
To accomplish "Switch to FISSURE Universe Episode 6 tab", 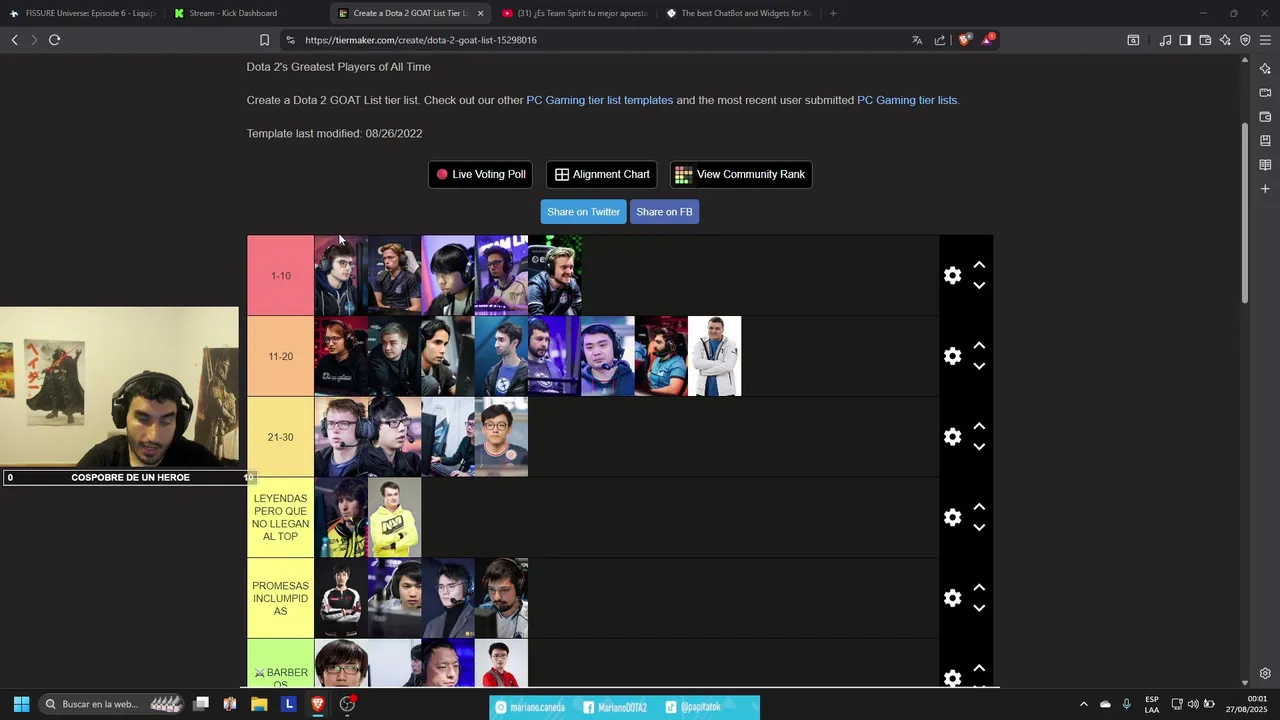I will [83, 13].
